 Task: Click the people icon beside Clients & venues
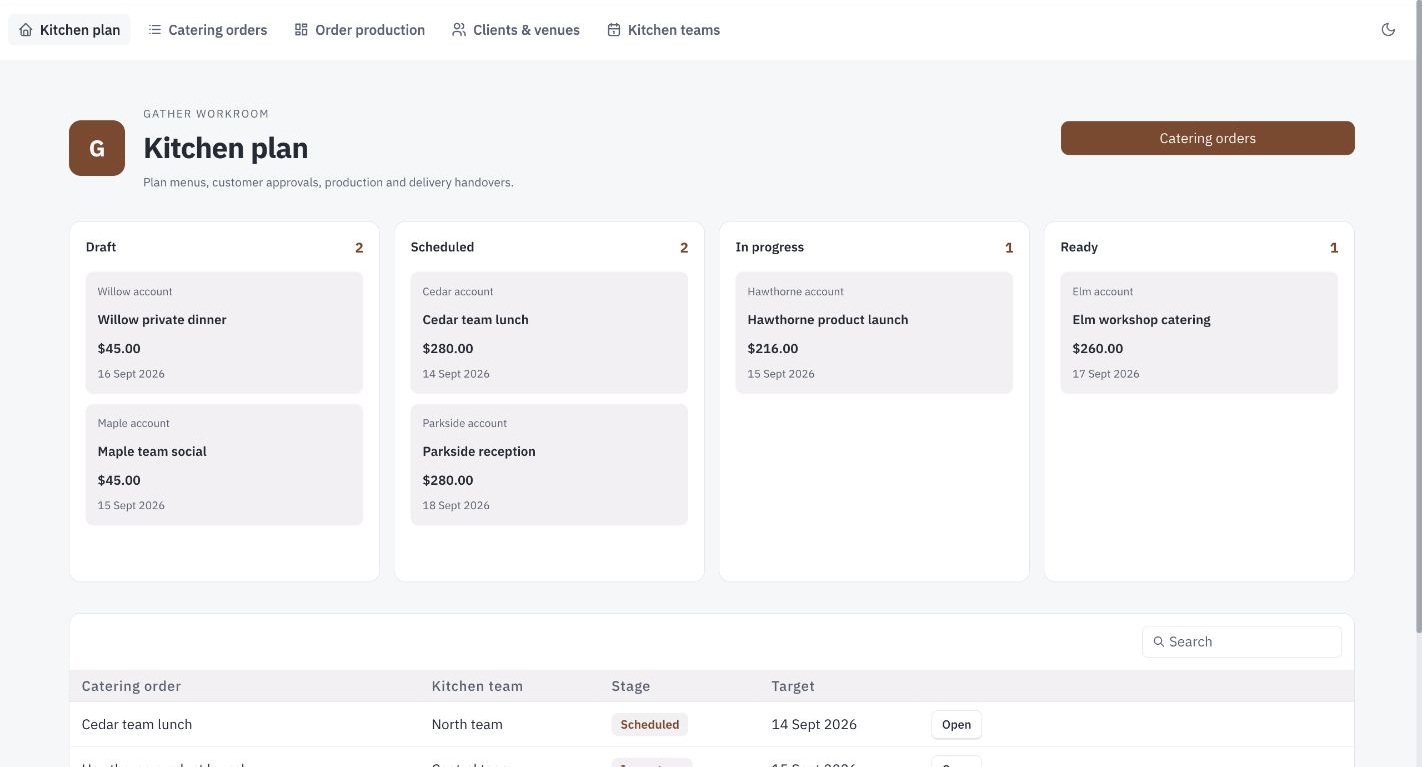click(459, 30)
